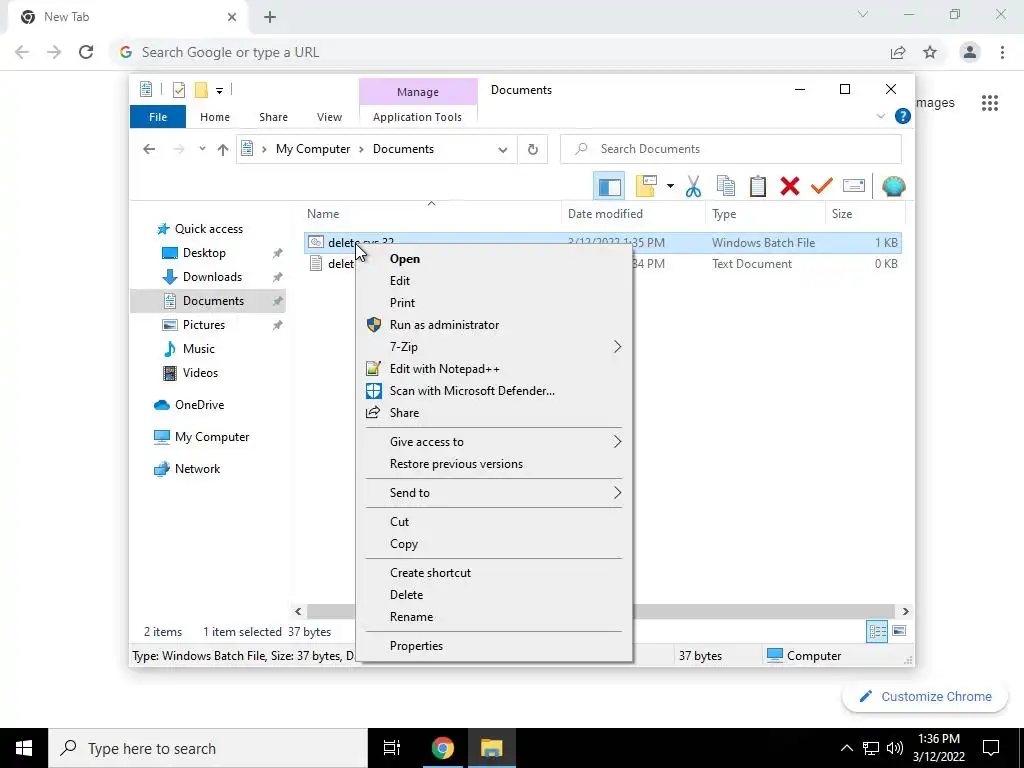Open the View ribbon tab
The image size is (1024, 768).
click(329, 117)
